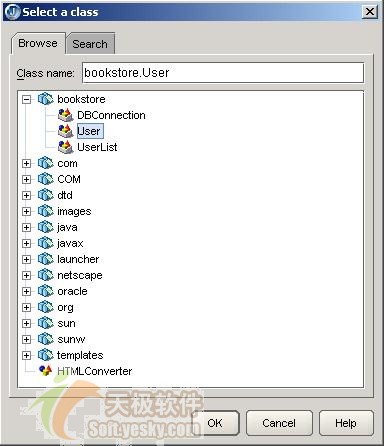Confirm selection with OK button
384x446 pixels.
tap(215, 423)
